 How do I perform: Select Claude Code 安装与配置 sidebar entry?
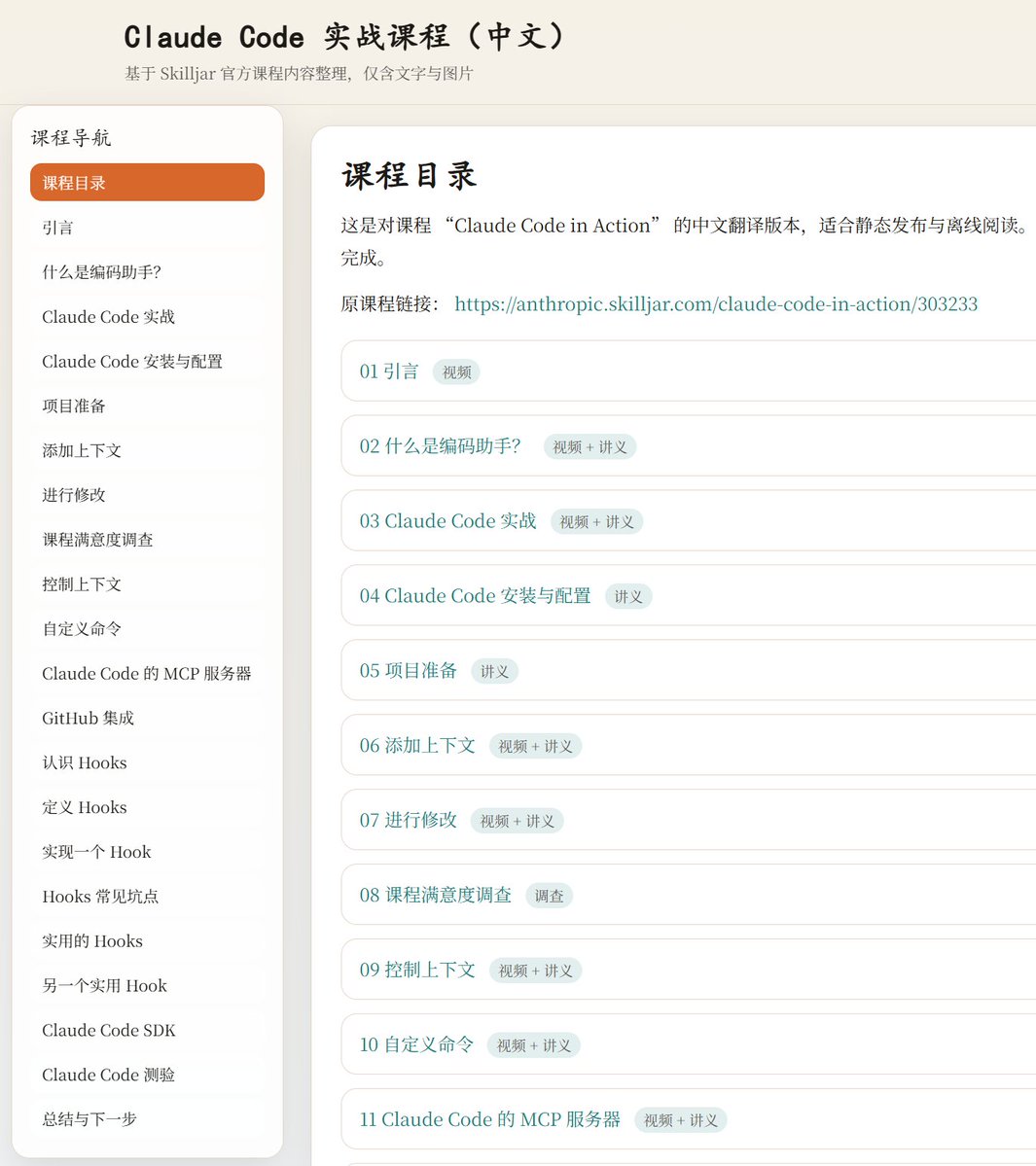click(x=147, y=361)
